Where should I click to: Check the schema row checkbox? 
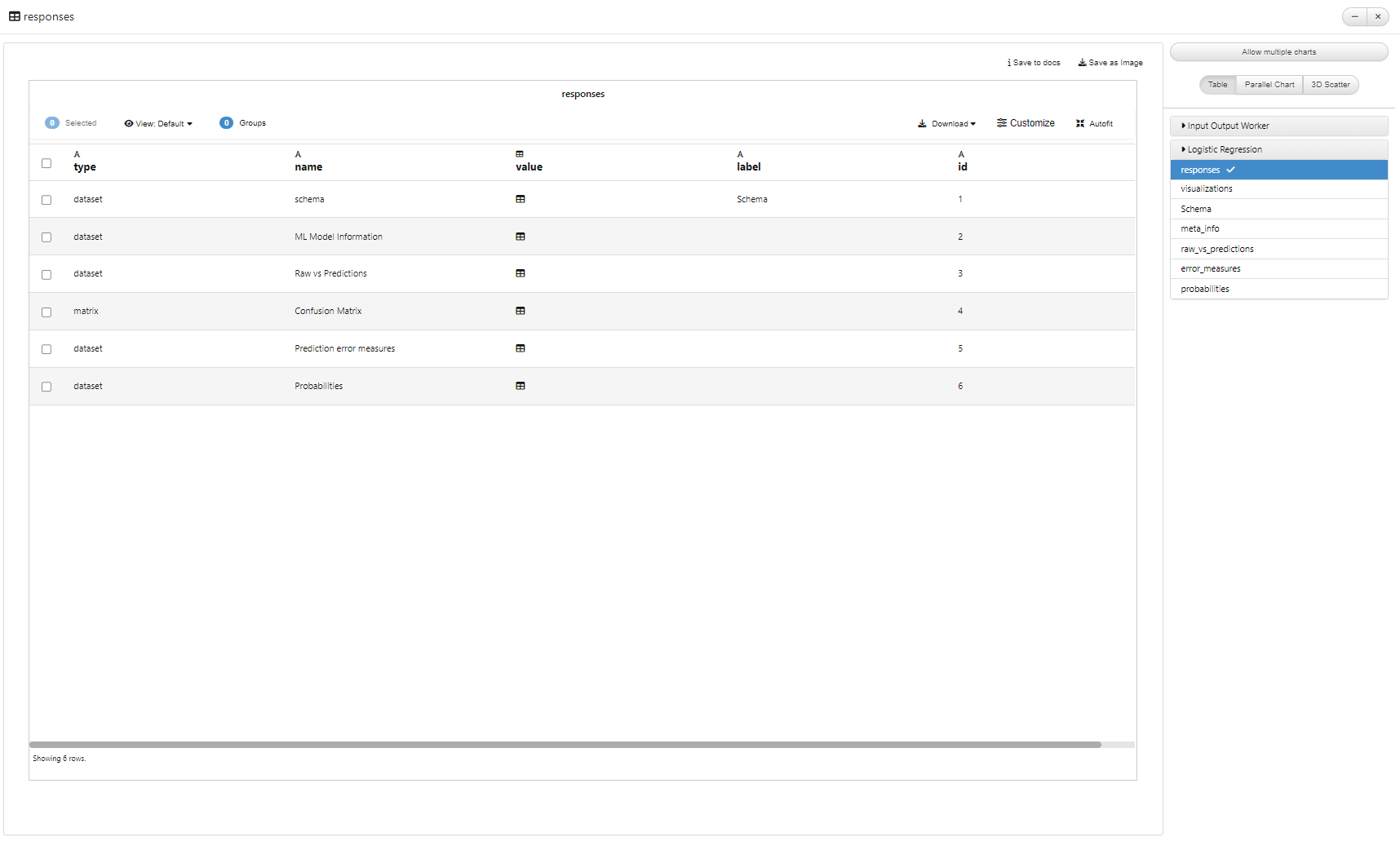pos(47,200)
